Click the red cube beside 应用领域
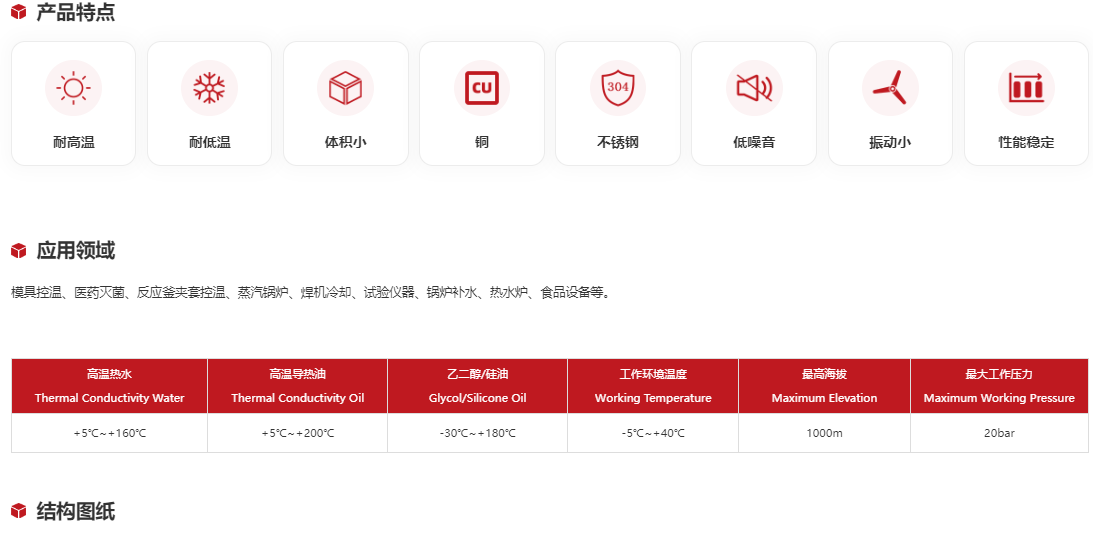This screenshot has width=1093, height=534. [18, 251]
